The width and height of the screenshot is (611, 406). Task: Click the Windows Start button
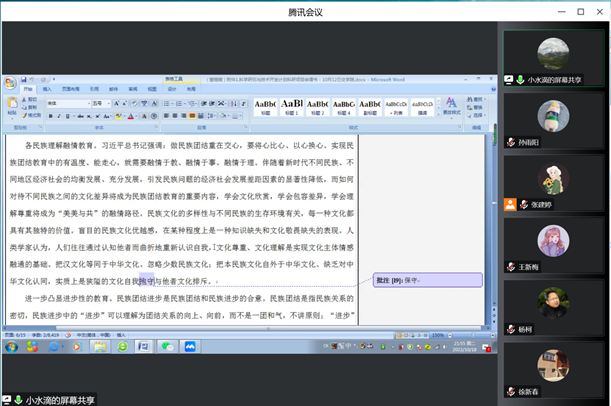[x=12, y=346]
